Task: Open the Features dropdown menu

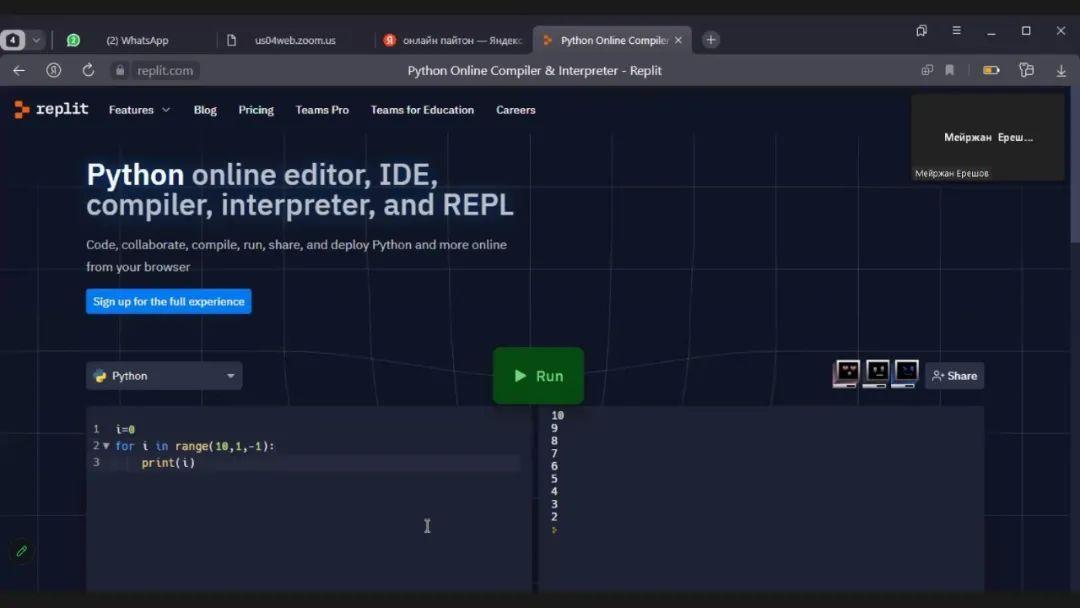Action: pos(139,110)
